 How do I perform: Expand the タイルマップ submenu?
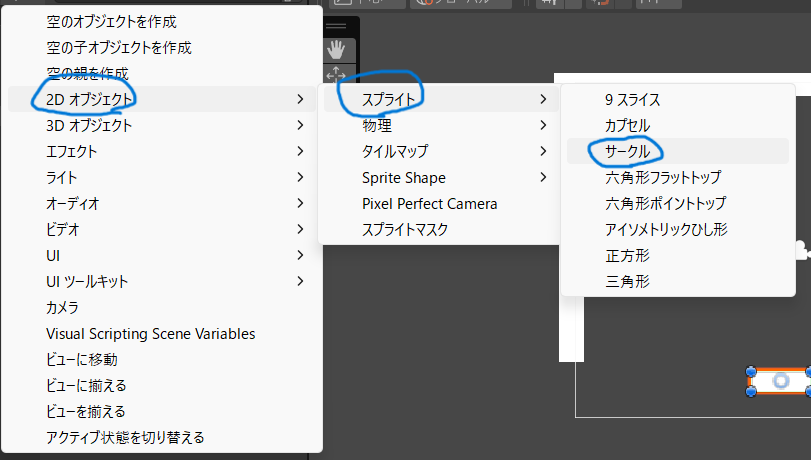tap(394, 151)
